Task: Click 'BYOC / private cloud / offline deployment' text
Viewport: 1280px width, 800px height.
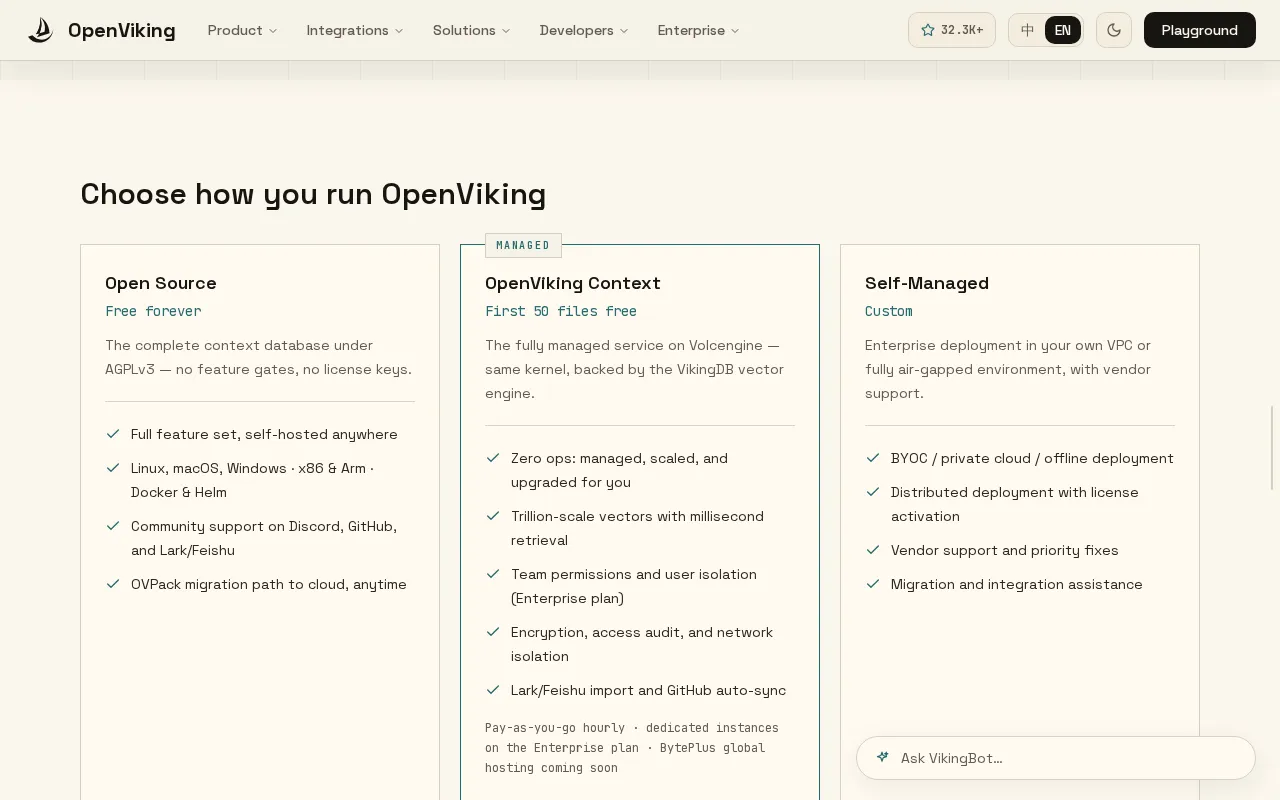Action: coord(1032,458)
